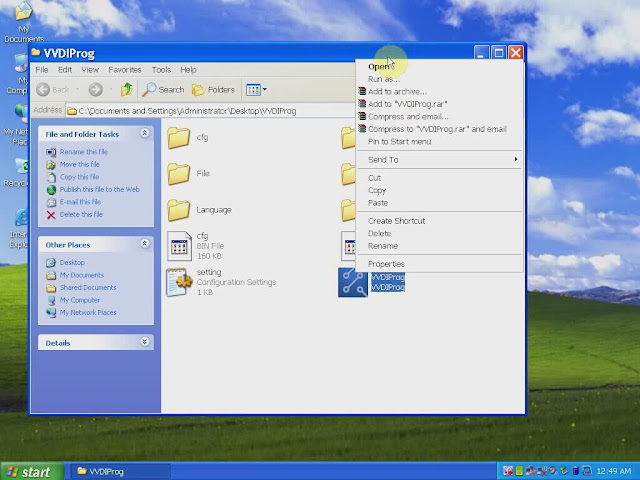This screenshot has width=640, height=480.
Task: Open the Edit menu
Action: point(64,70)
